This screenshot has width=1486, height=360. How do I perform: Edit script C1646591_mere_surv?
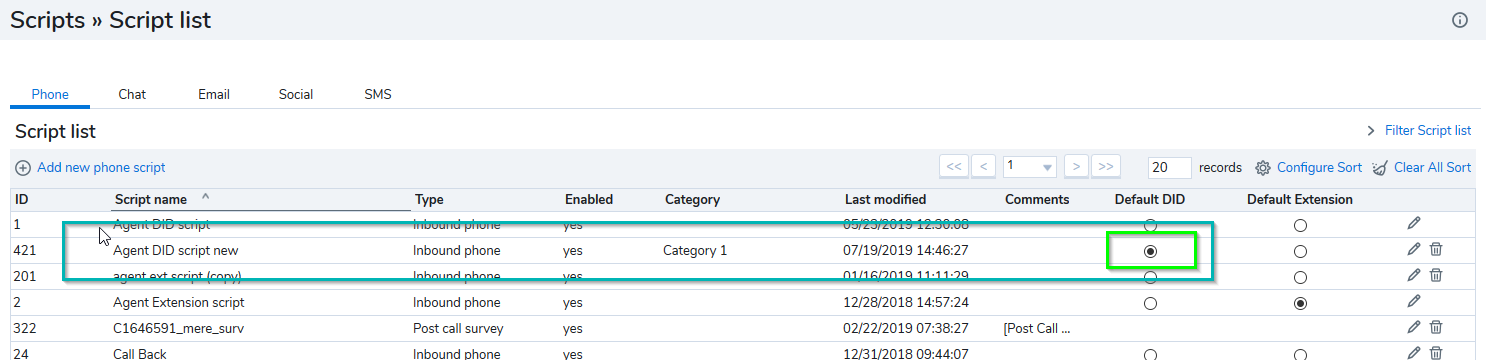click(1413, 327)
